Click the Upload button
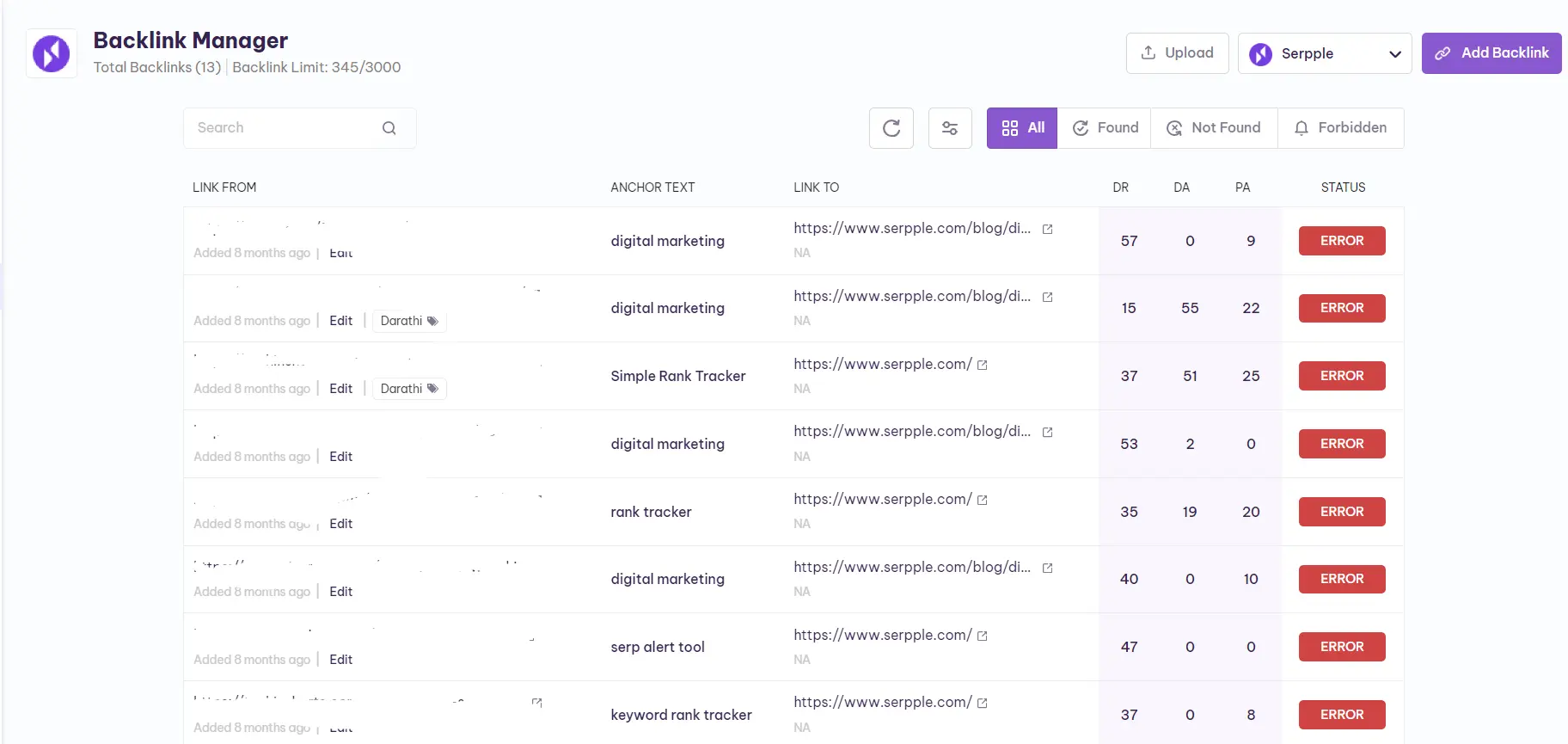This screenshot has height=744, width=1568. coord(1177,53)
